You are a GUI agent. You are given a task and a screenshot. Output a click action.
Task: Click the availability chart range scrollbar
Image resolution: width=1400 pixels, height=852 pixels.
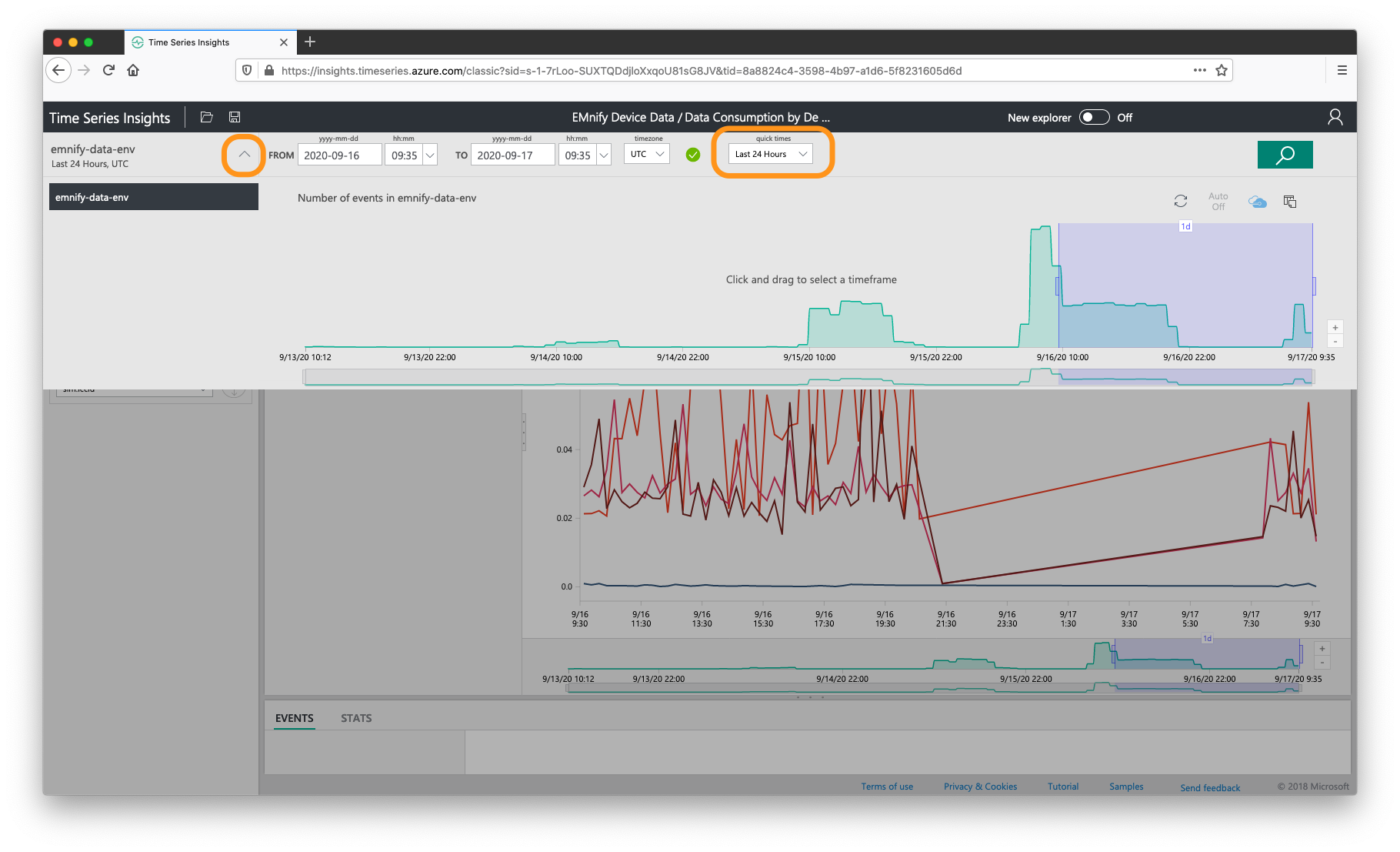coord(808,377)
